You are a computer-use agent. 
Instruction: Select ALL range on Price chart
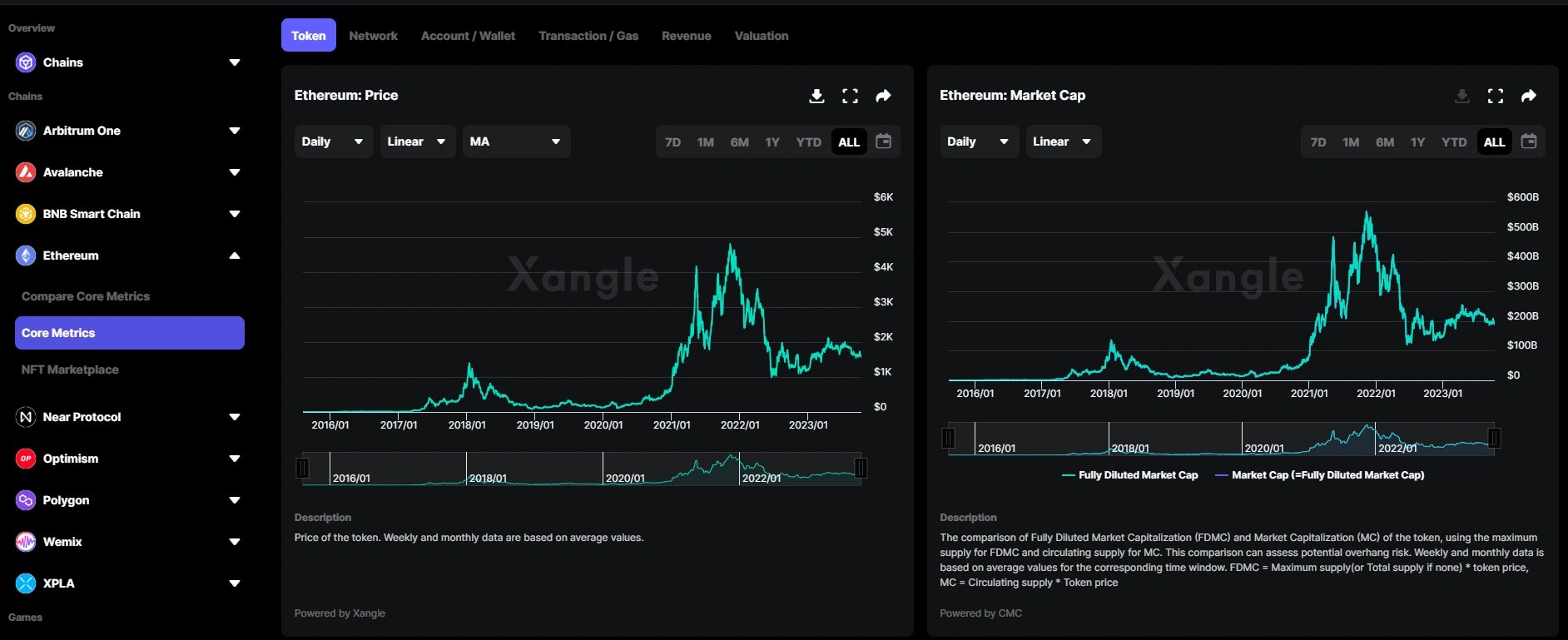click(849, 142)
